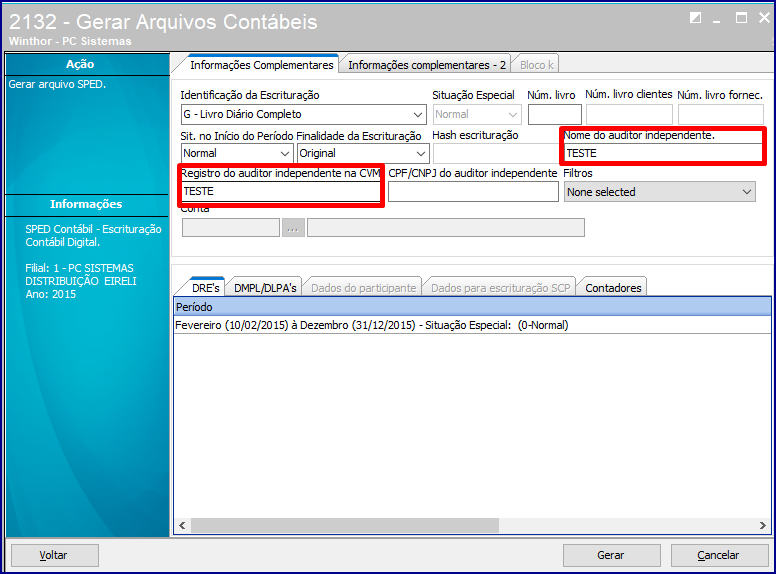Viewport: 776px width, 574px height.
Task: Click the Informações panel header
Action: 87,204
